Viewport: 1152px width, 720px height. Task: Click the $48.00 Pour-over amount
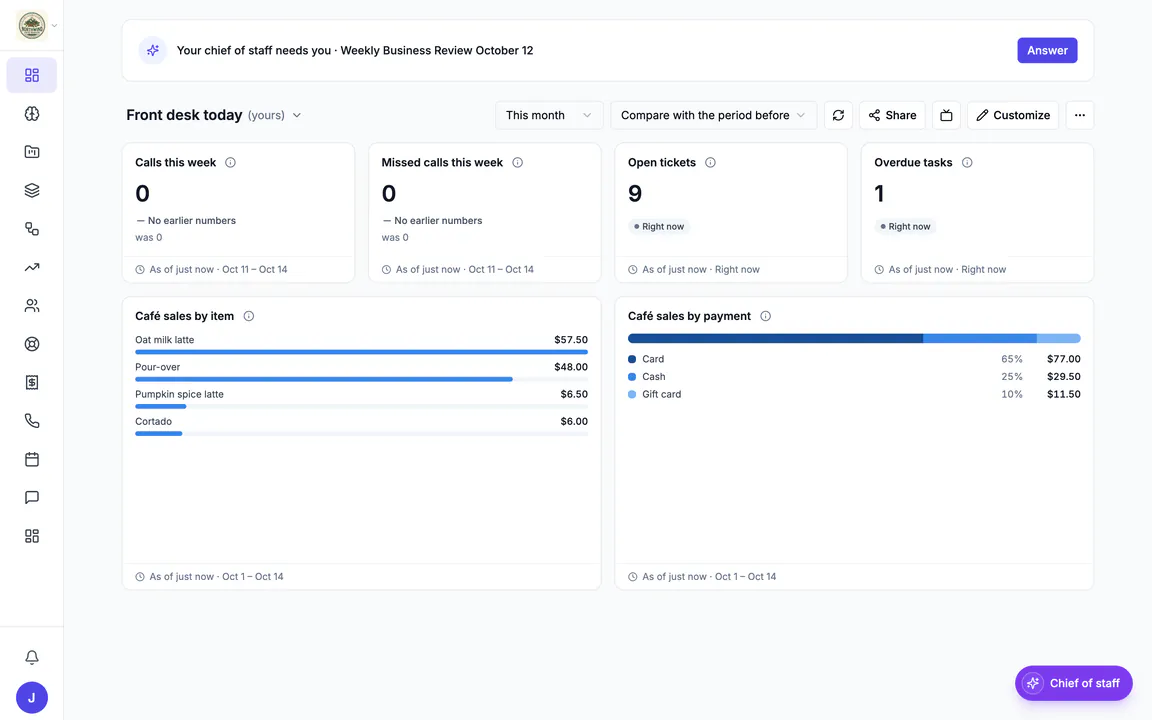pyautogui.click(x=571, y=367)
